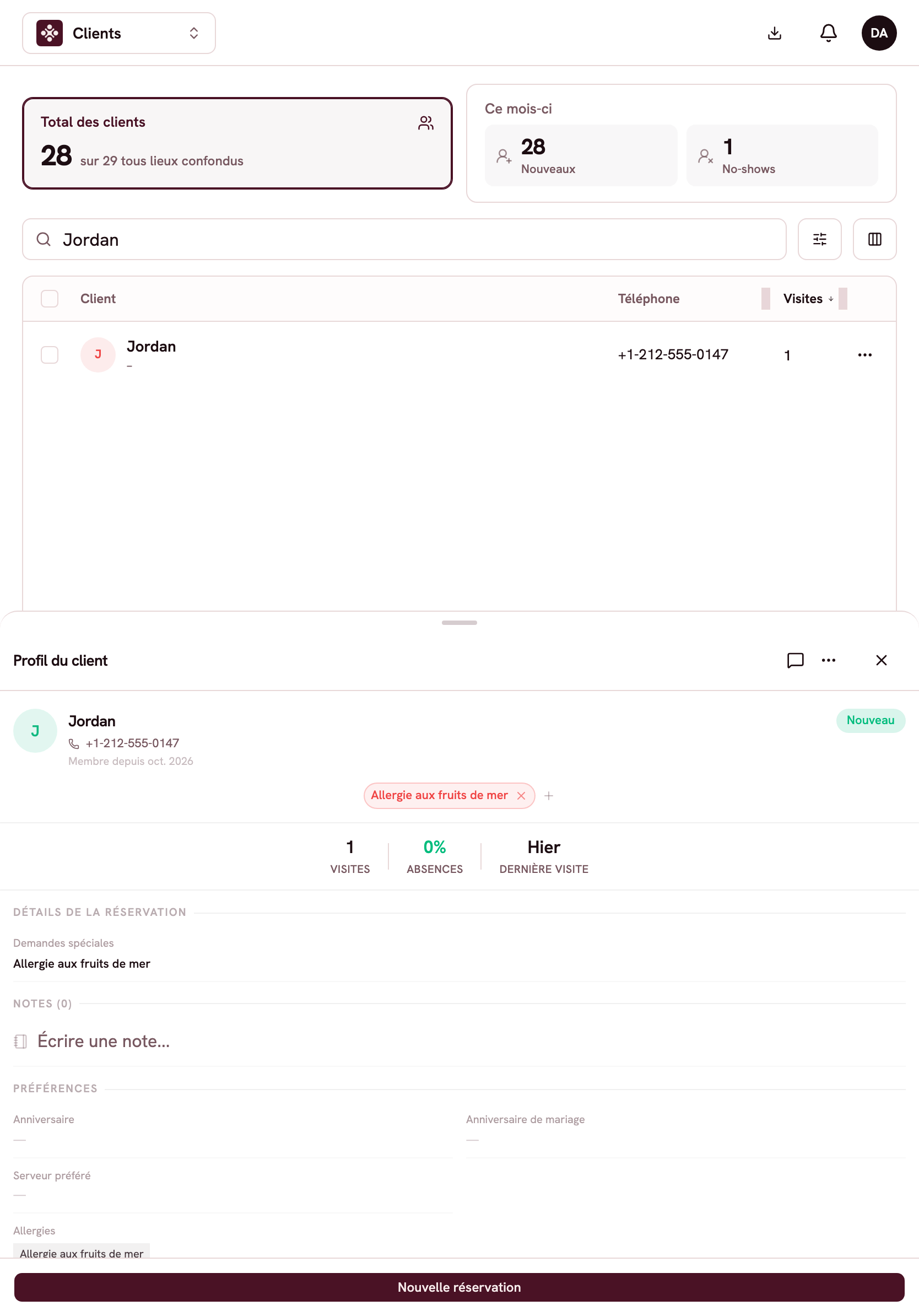Click the +1-212-555-0147 cell in table
Image resolution: width=919 pixels, height=1316 pixels.
click(x=673, y=355)
